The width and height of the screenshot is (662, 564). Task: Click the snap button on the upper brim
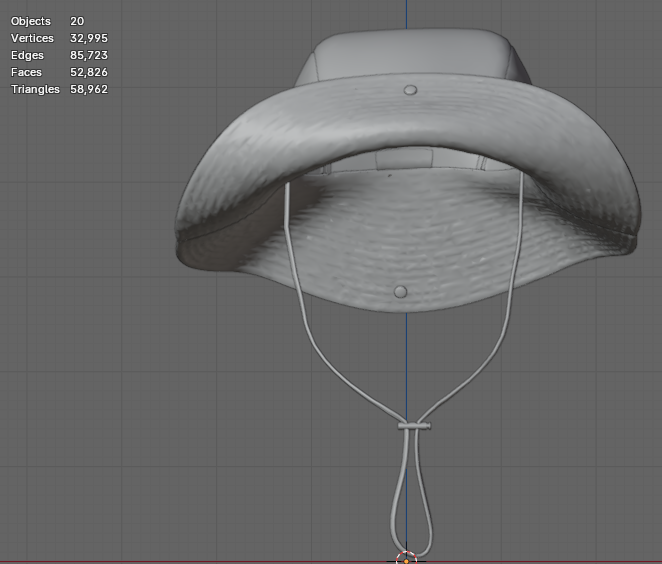point(410,91)
